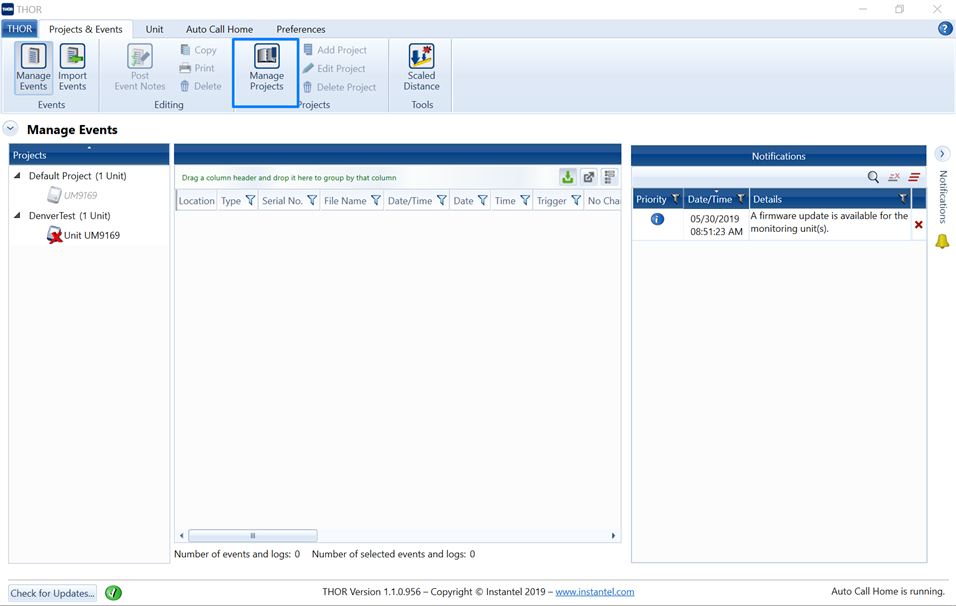This screenshot has height=606, width=956.
Task: Launch the Scaled Distance tool
Action: [x=421, y=68]
